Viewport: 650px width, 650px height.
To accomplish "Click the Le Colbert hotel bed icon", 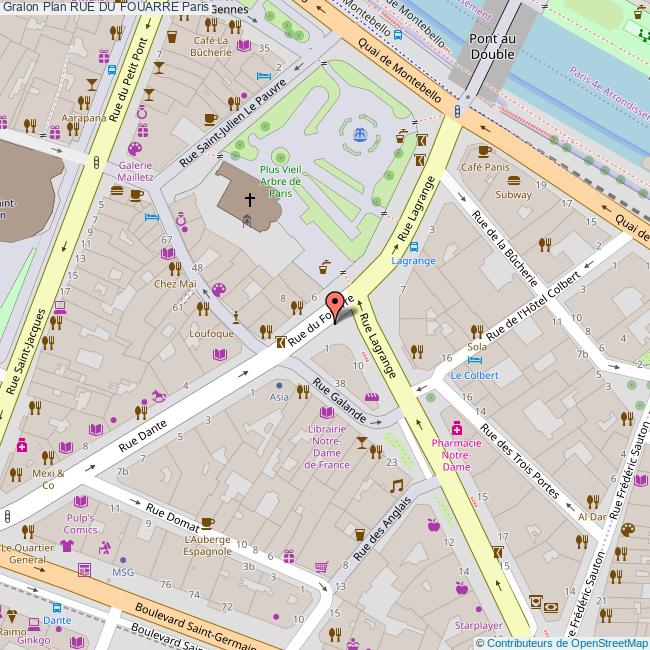I will [x=476, y=360].
